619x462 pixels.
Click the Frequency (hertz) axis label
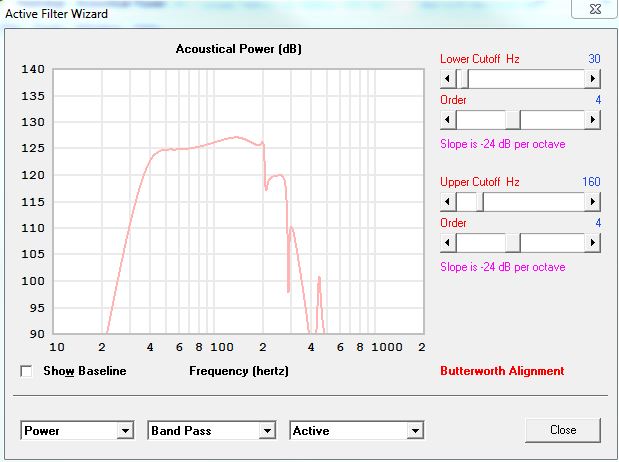[x=239, y=371]
